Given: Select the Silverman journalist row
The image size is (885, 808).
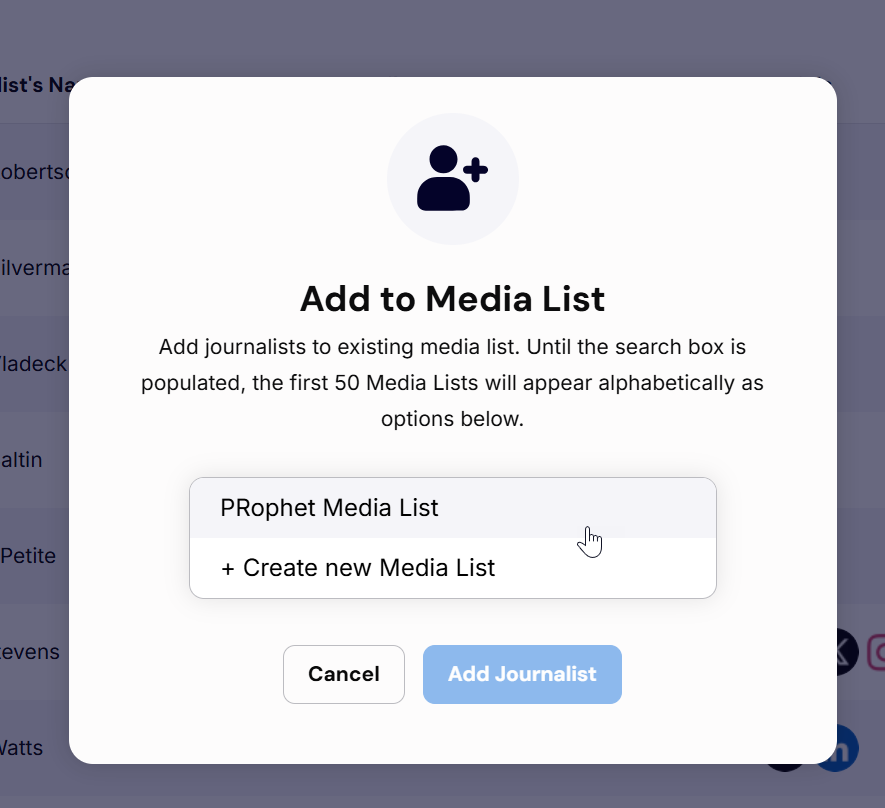Looking at the screenshot, I should [x=34, y=268].
